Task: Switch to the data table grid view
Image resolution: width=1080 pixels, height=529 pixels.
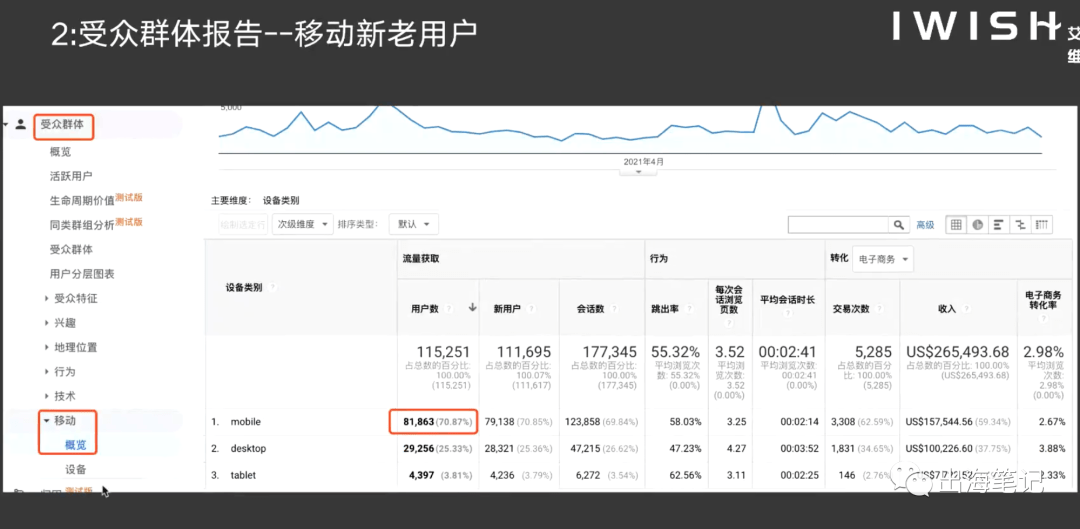Action: tap(956, 225)
